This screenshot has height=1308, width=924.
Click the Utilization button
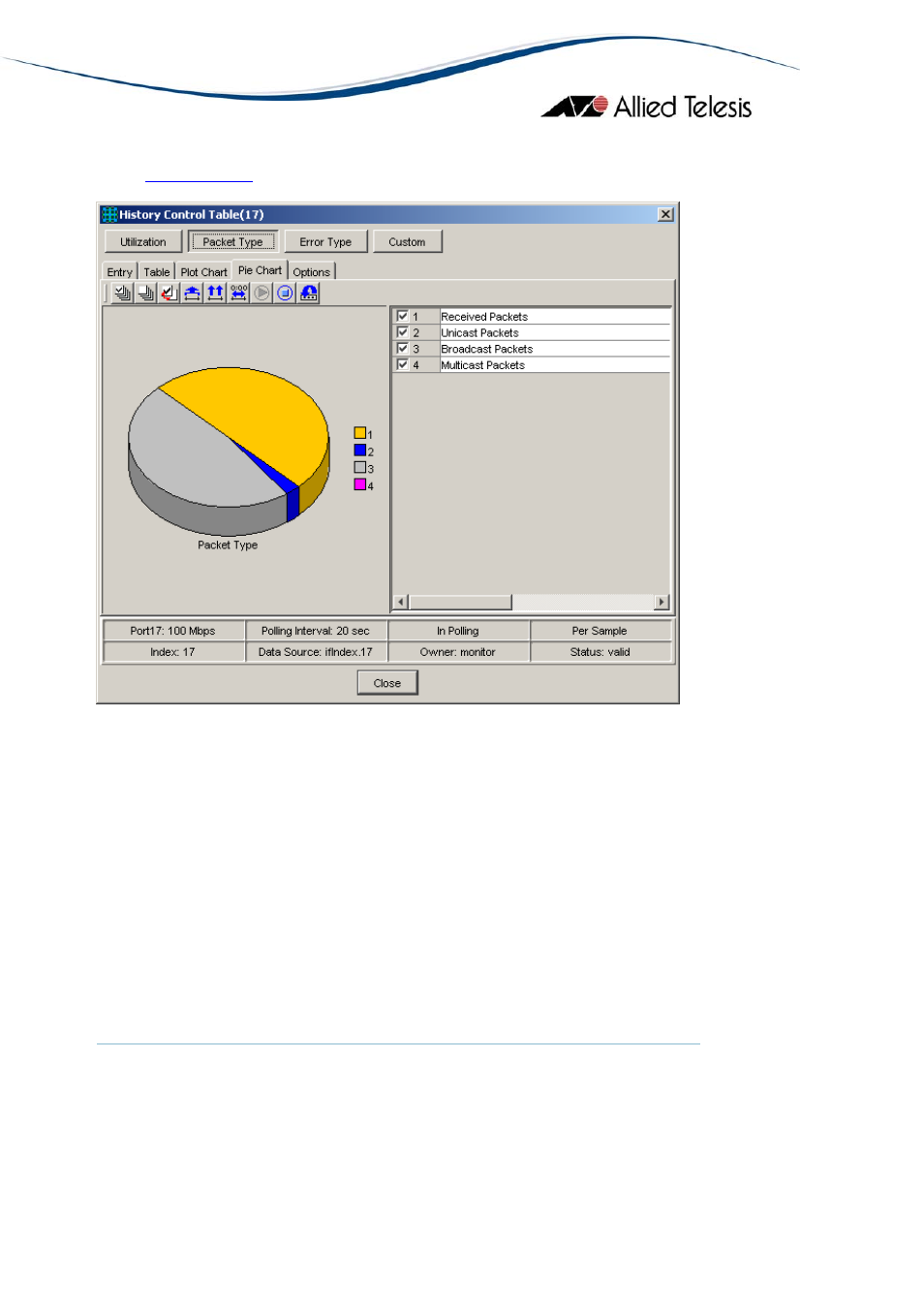[x=143, y=242]
